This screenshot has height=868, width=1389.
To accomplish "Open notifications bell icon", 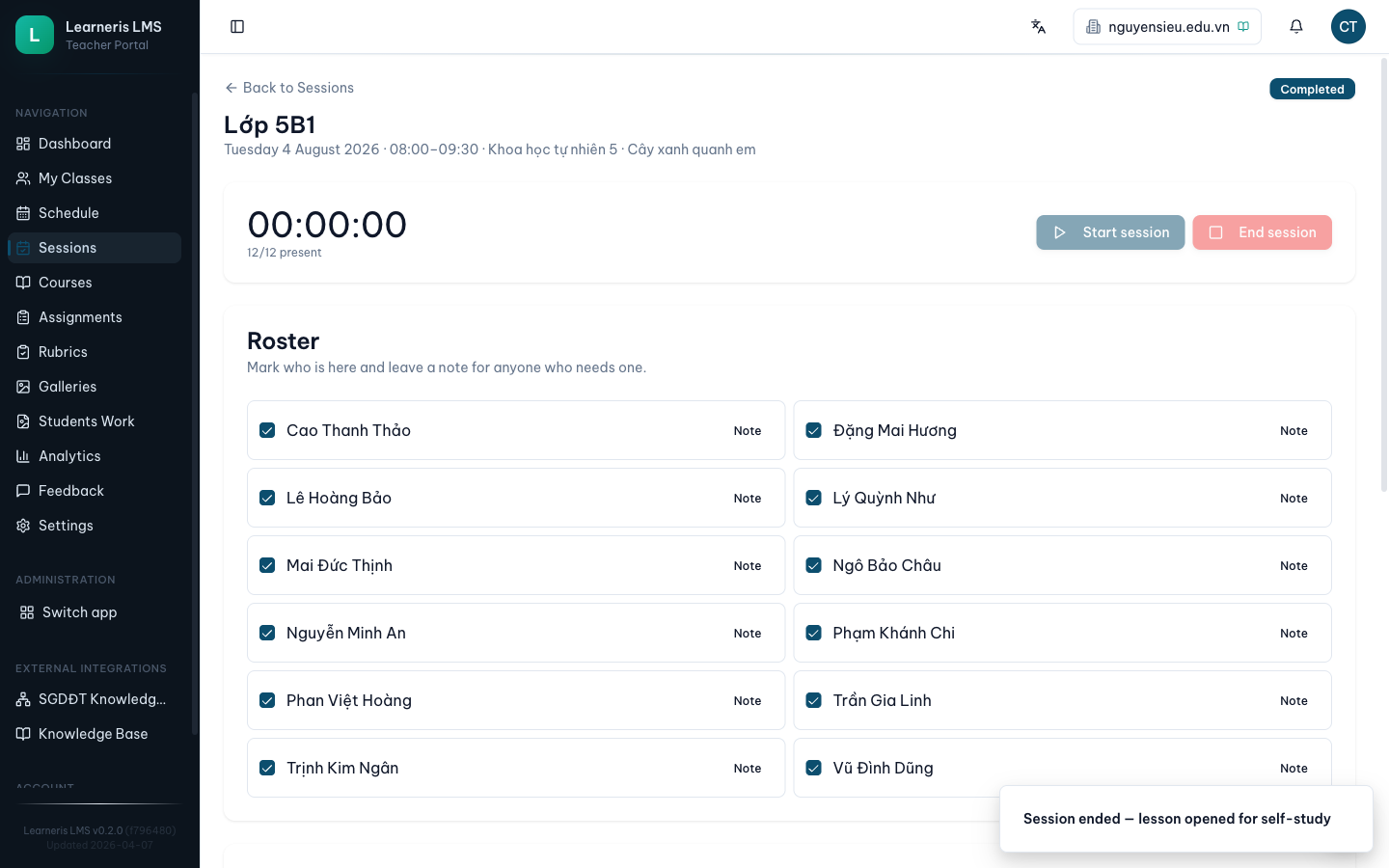I will coord(1296,27).
